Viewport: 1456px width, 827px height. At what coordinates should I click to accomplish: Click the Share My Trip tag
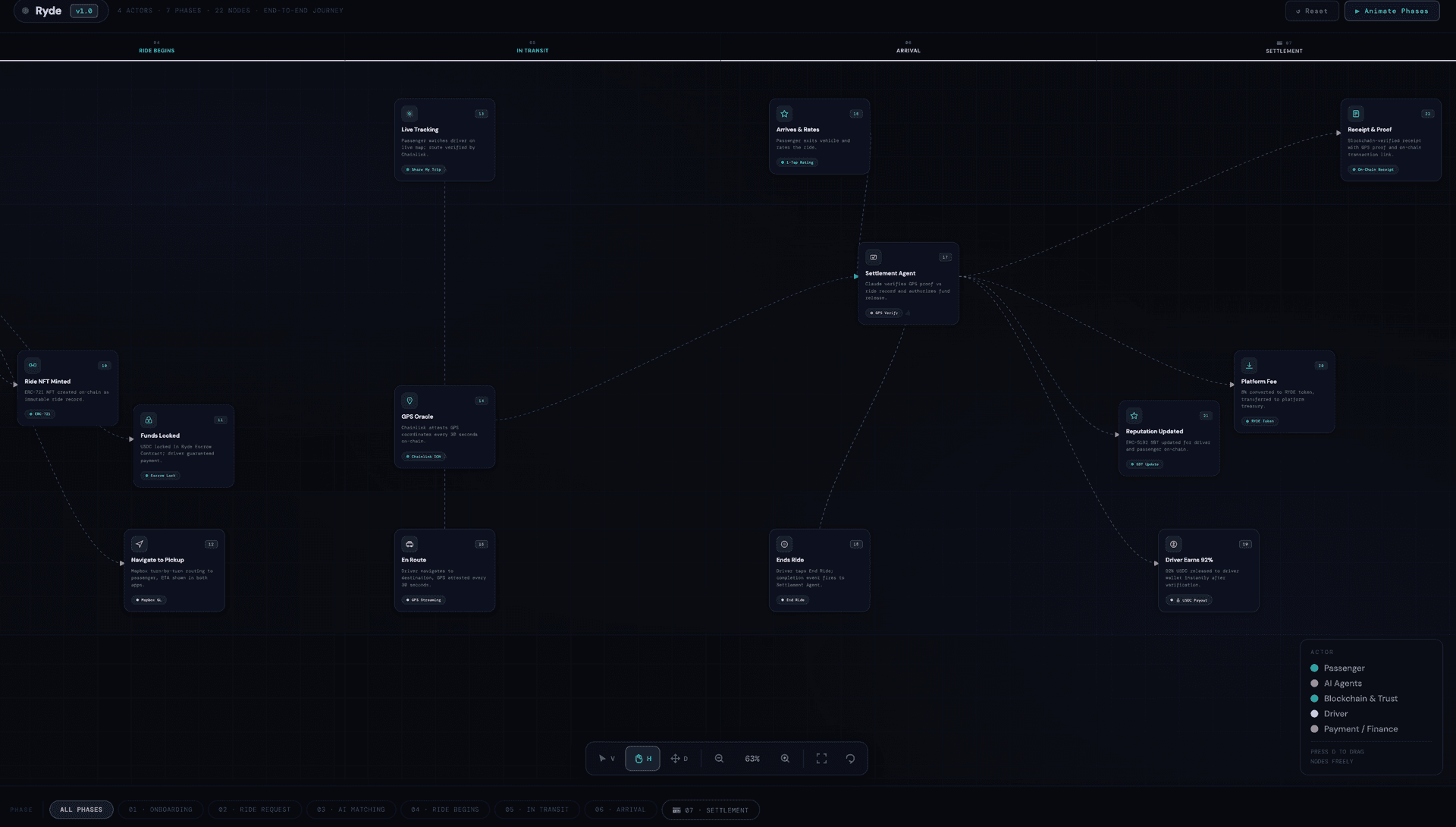[x=424, y=169]
